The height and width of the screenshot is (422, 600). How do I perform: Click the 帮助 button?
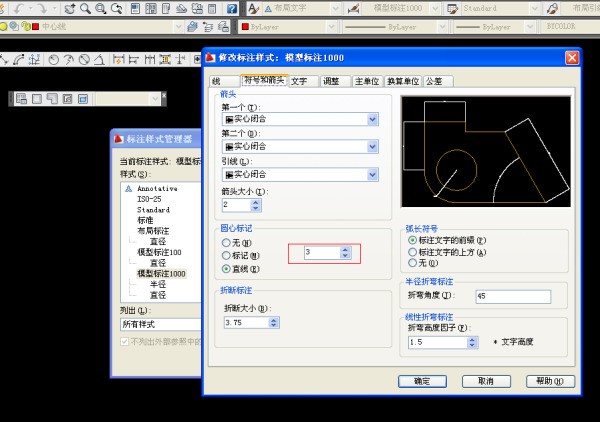coord(550,381)
